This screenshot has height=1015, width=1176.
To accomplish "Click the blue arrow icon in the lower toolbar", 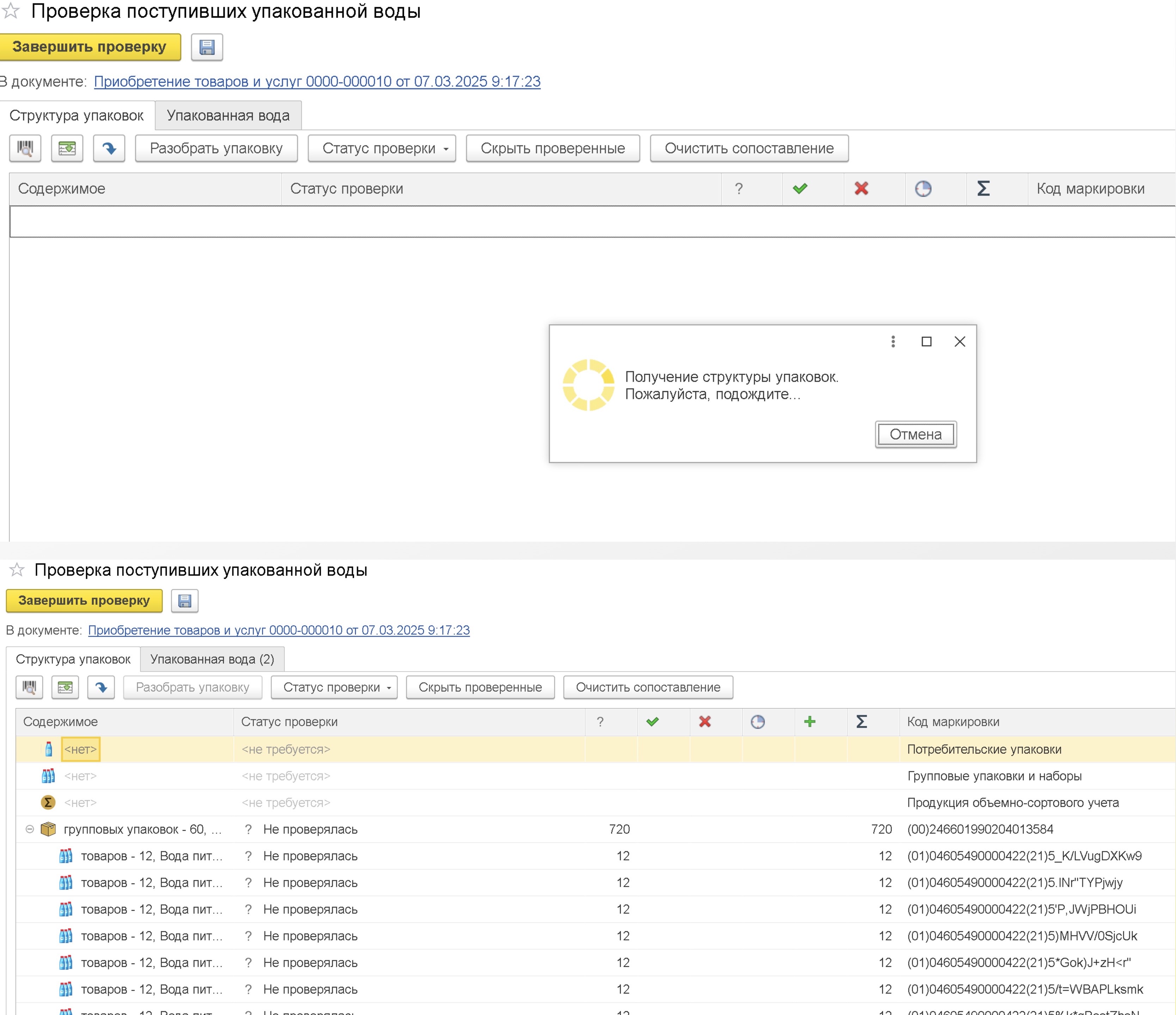I will point(101,688).
